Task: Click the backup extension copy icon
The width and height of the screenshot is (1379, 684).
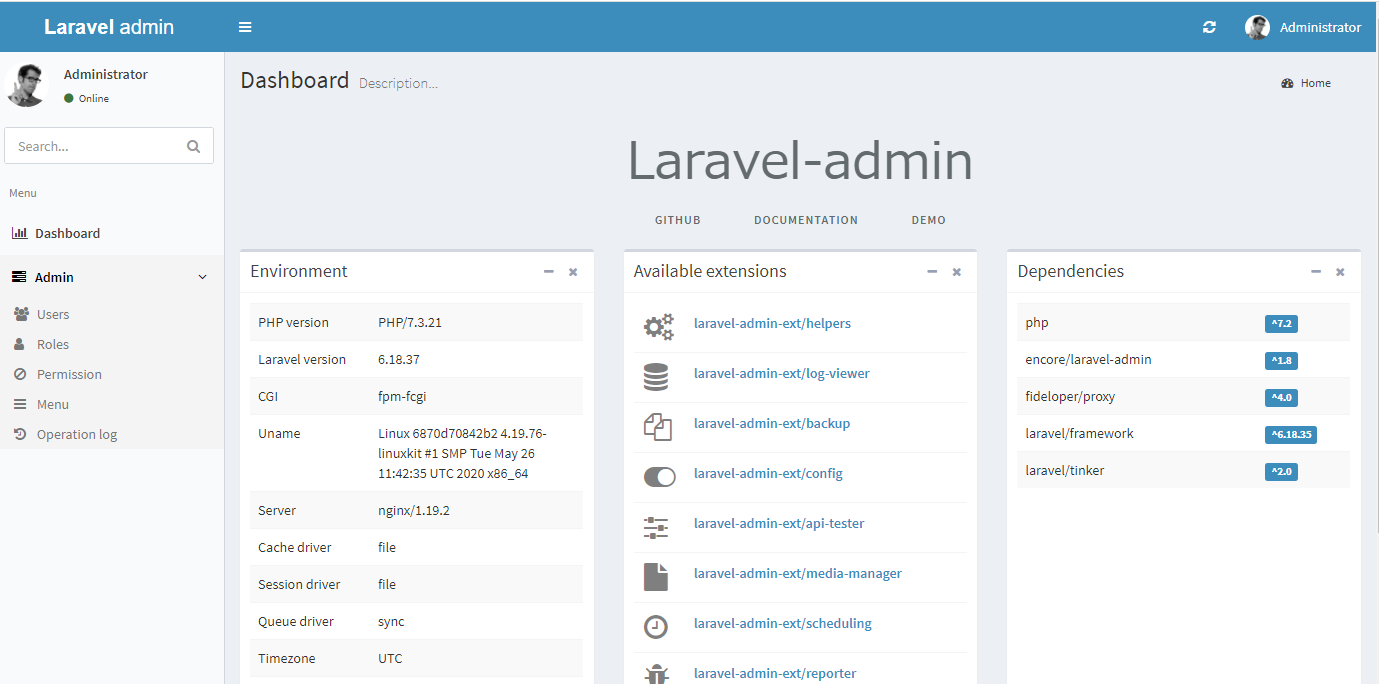Action: click(x=657, y=427)
